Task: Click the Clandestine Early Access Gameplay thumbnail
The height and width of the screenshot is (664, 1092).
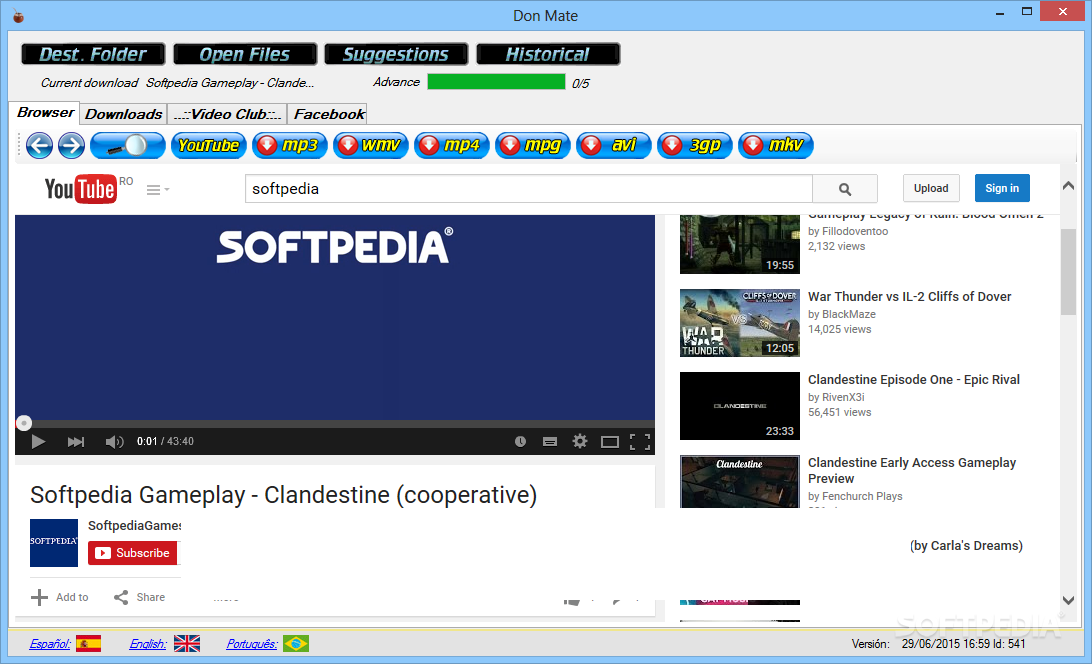Action: pos(740,481)
